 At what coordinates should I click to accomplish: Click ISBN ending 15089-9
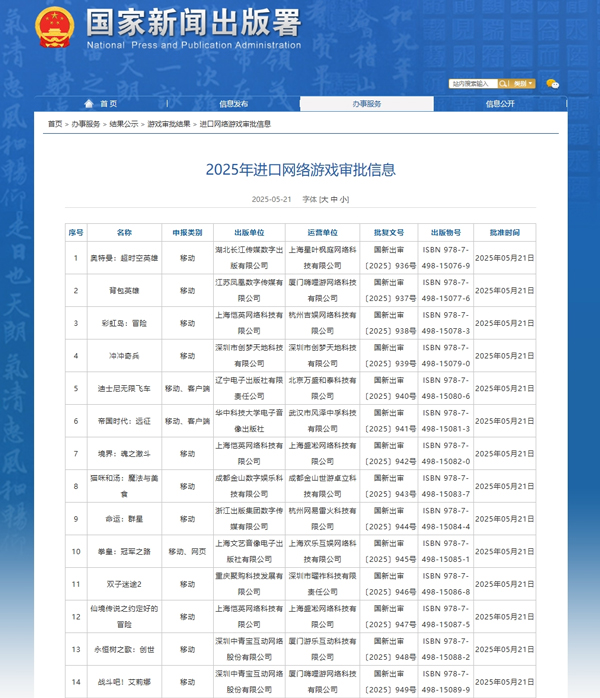(446, 682)
